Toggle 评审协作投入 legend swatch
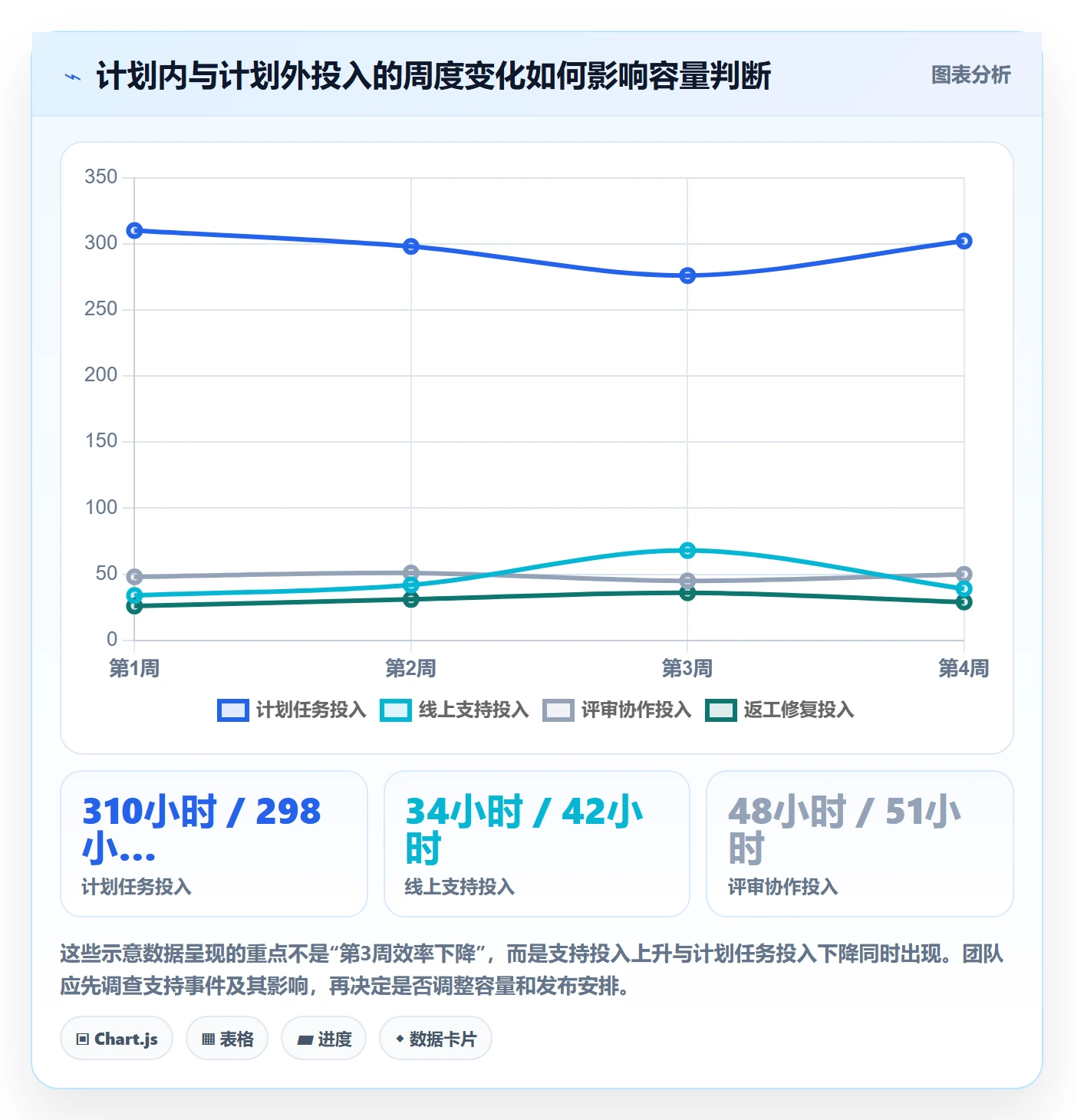1074x1120 pixels. pyautogui.click(x=558, y=710)
